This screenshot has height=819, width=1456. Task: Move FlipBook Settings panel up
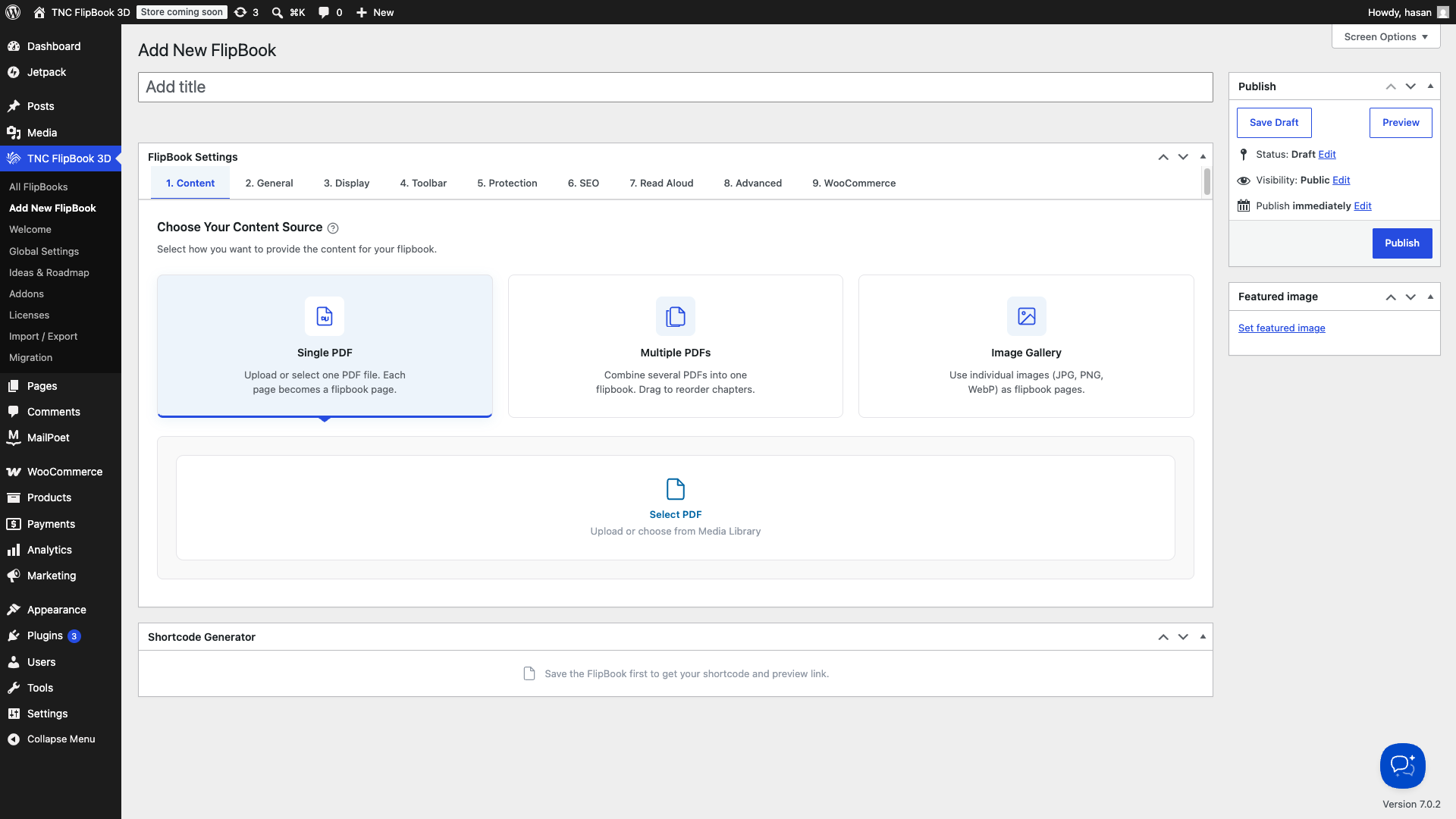coord(1163,157)
